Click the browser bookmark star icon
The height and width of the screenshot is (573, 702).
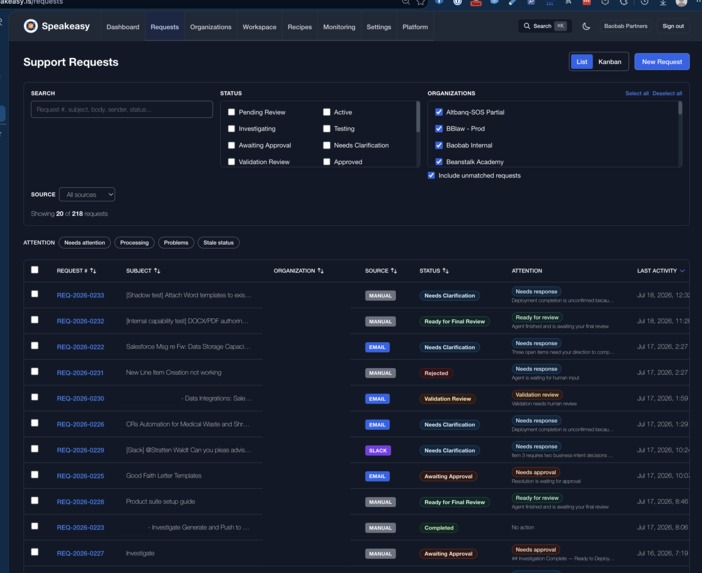pyautogui.click(x=421, y=2)
